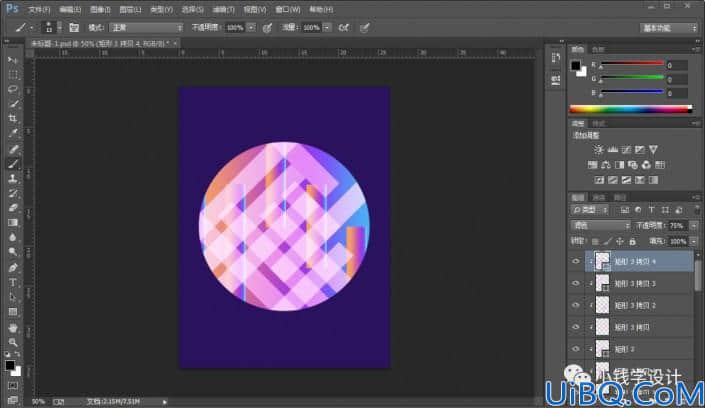Select the Rectangular Marquee tool
Image resolution: width=705 pixels, height=408 pixels.
13,75
